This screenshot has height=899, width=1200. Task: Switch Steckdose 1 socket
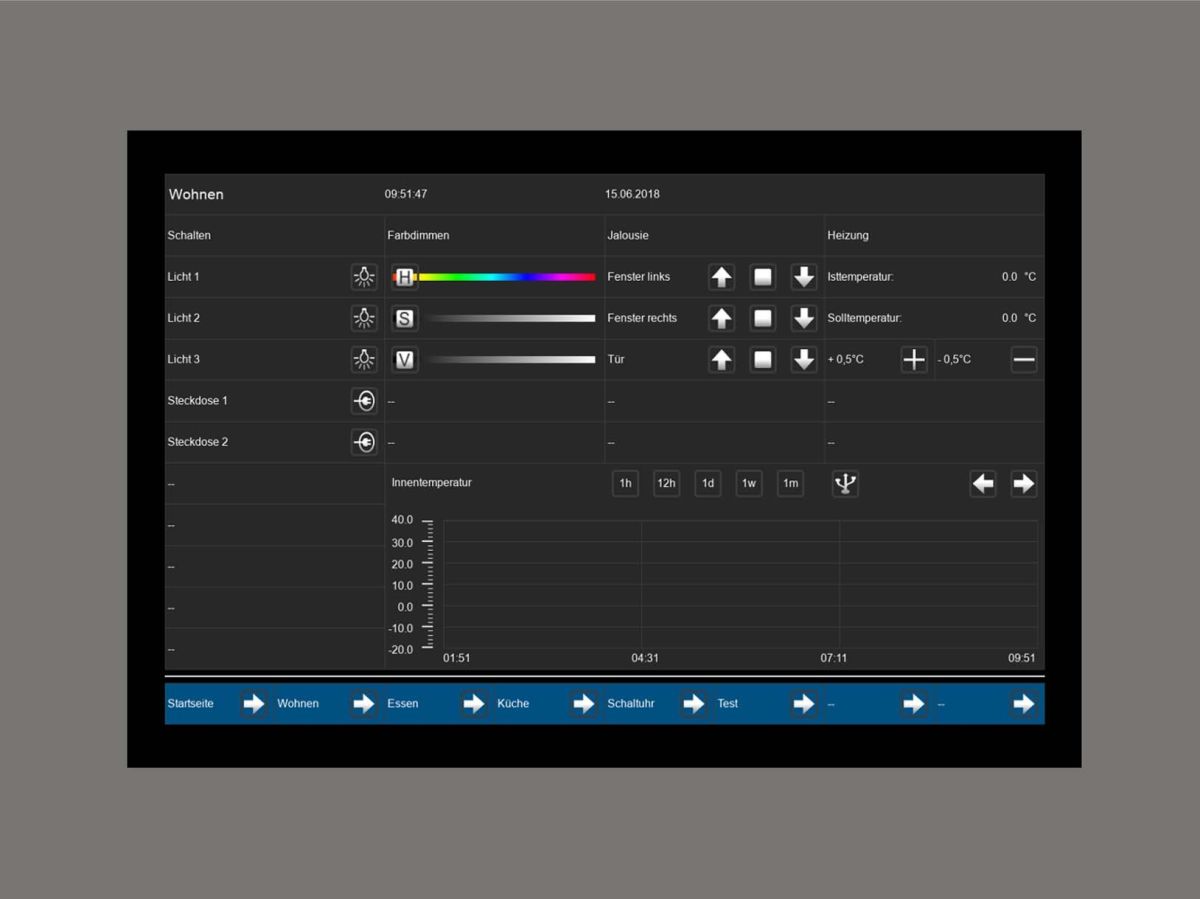[x=364, y=401]
